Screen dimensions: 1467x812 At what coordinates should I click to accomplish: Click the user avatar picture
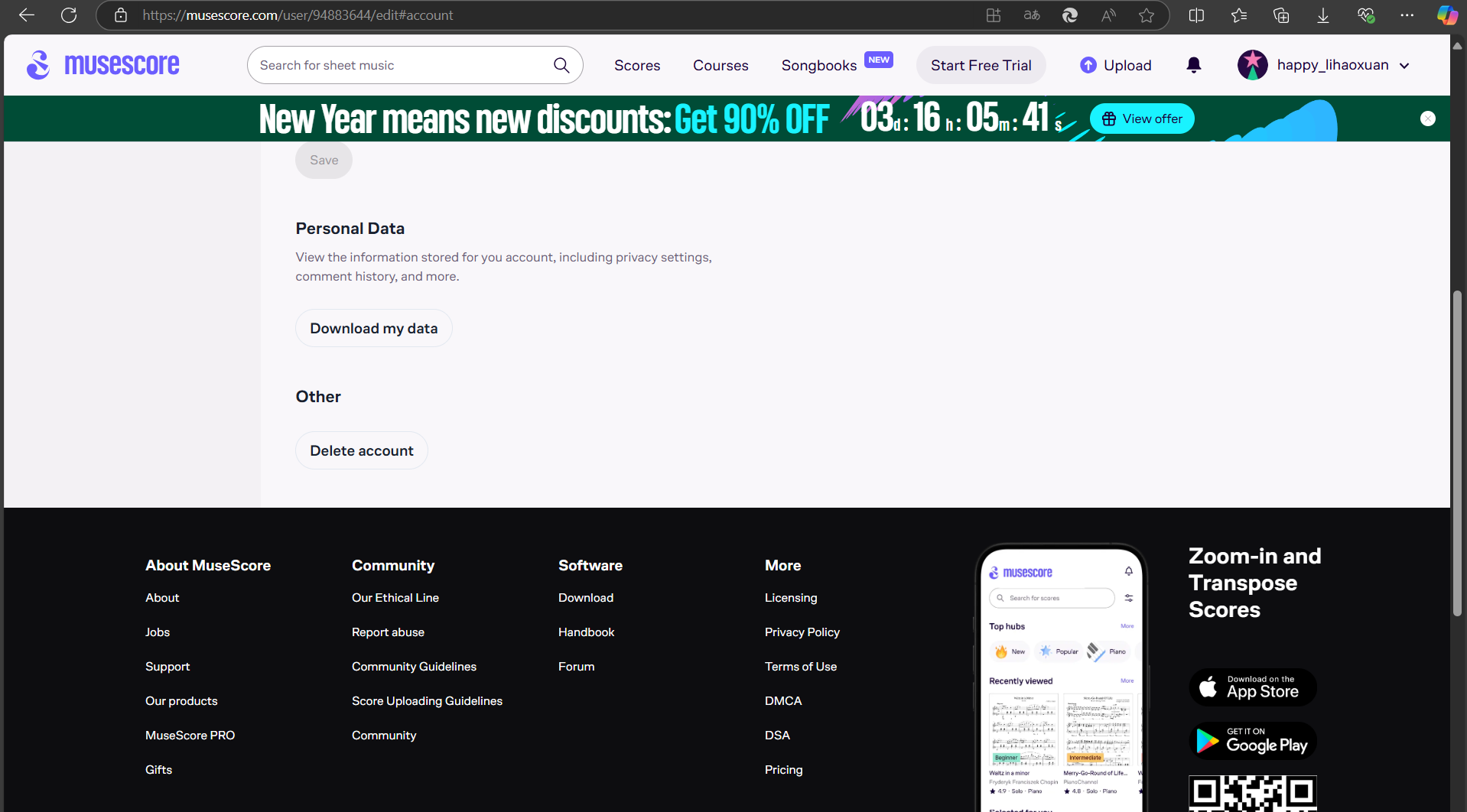[1253, 65]
